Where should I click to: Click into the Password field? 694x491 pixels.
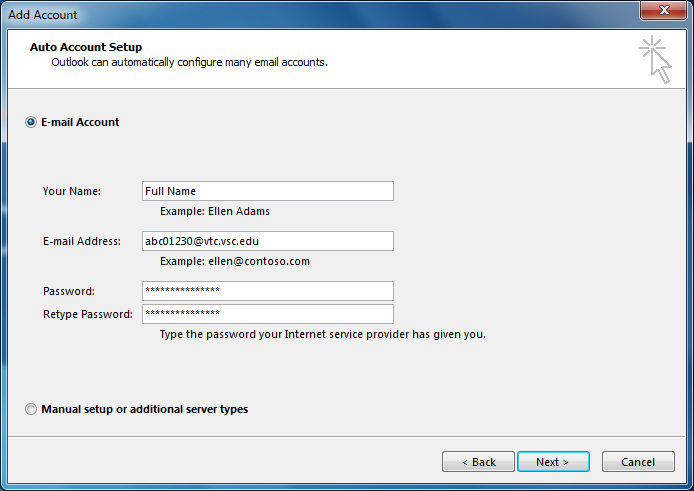[x=268, y=291]
